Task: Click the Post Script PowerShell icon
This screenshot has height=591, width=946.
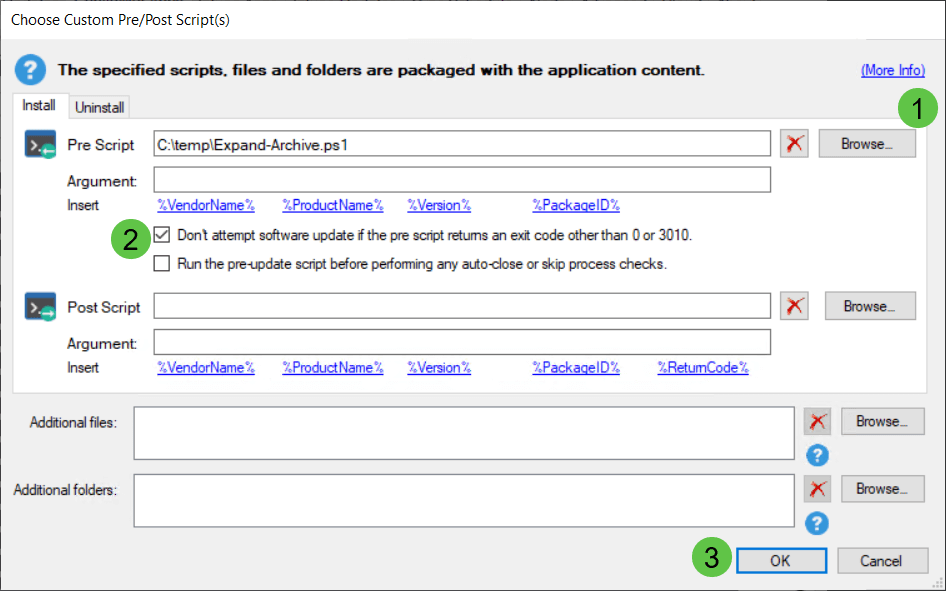Action: [x=40, y=307]
